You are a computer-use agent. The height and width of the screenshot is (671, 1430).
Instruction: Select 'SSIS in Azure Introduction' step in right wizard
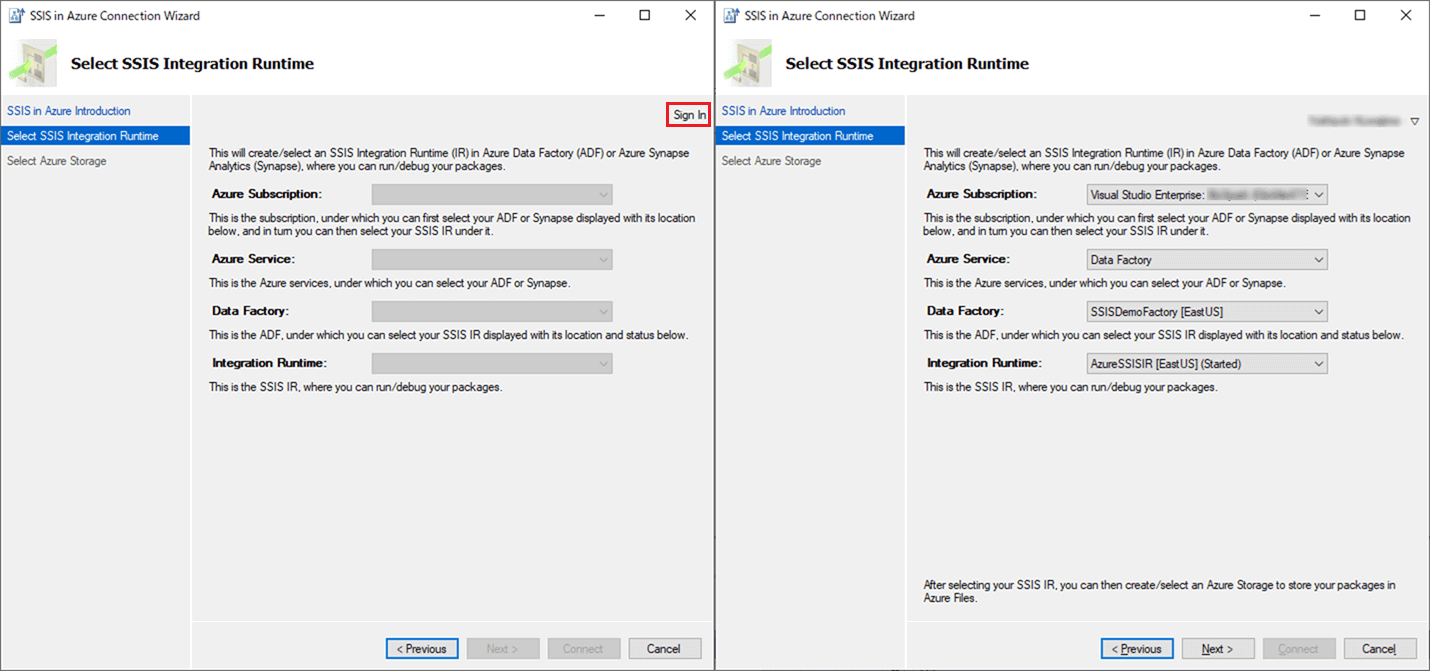pyautogui.click(x=784, y=111)
